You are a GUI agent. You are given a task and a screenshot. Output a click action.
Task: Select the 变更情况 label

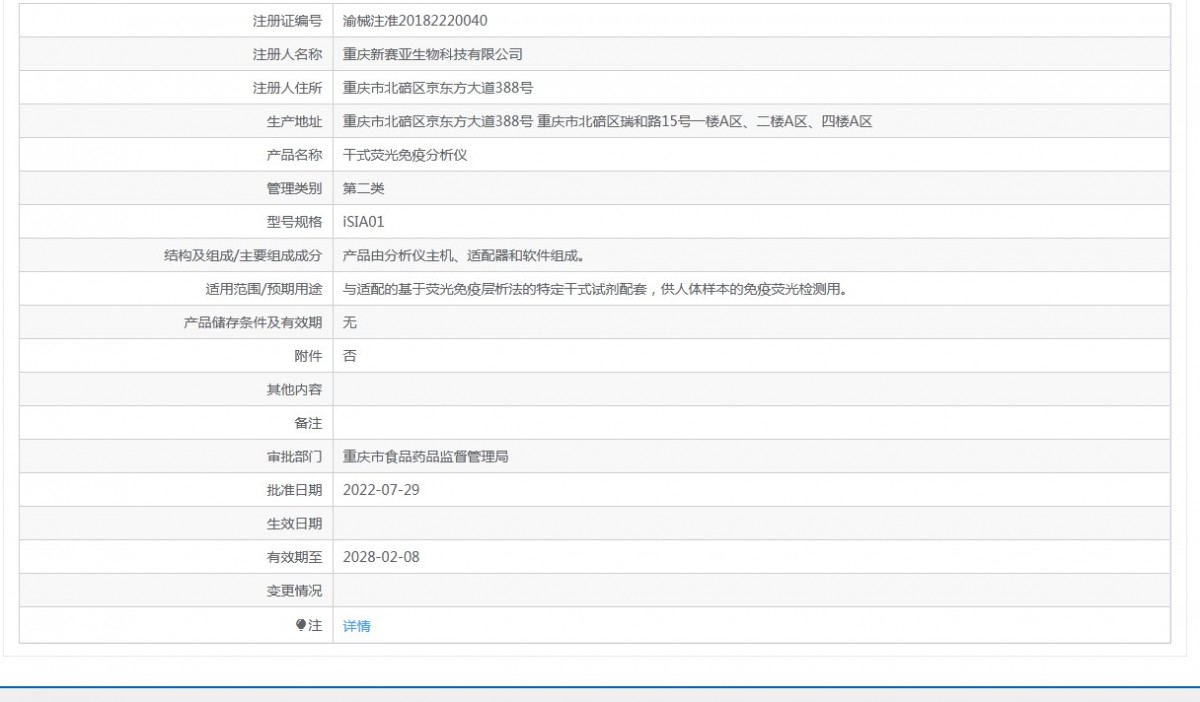coord(294,591)
